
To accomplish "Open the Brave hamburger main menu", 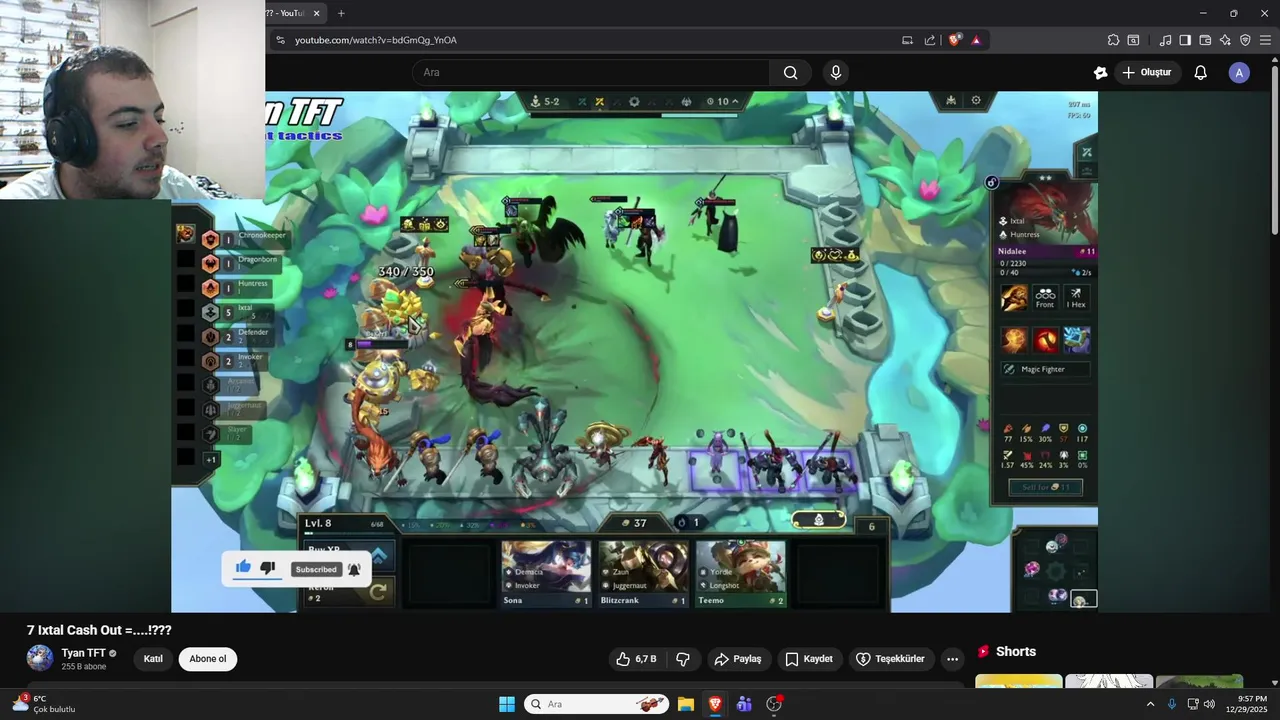I will coord(1265,40).
